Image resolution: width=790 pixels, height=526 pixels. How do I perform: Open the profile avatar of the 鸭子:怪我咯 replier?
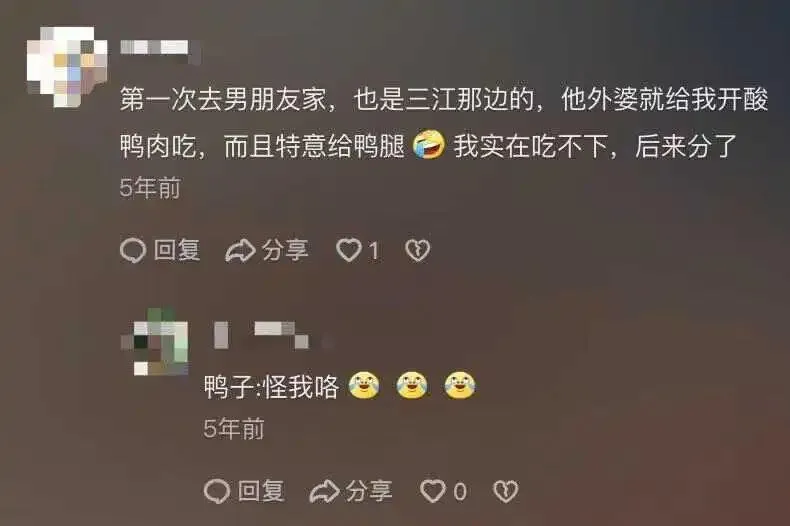[155, 343]
